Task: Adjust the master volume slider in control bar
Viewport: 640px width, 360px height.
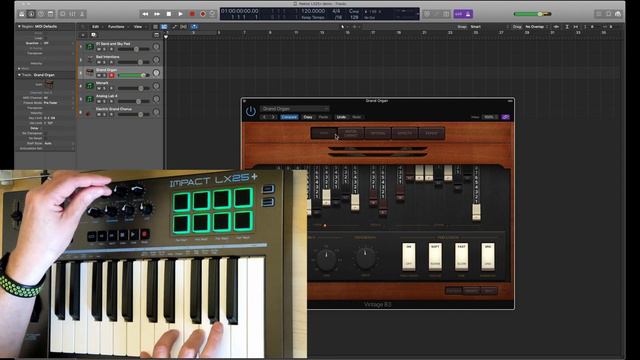Action: 532,14
